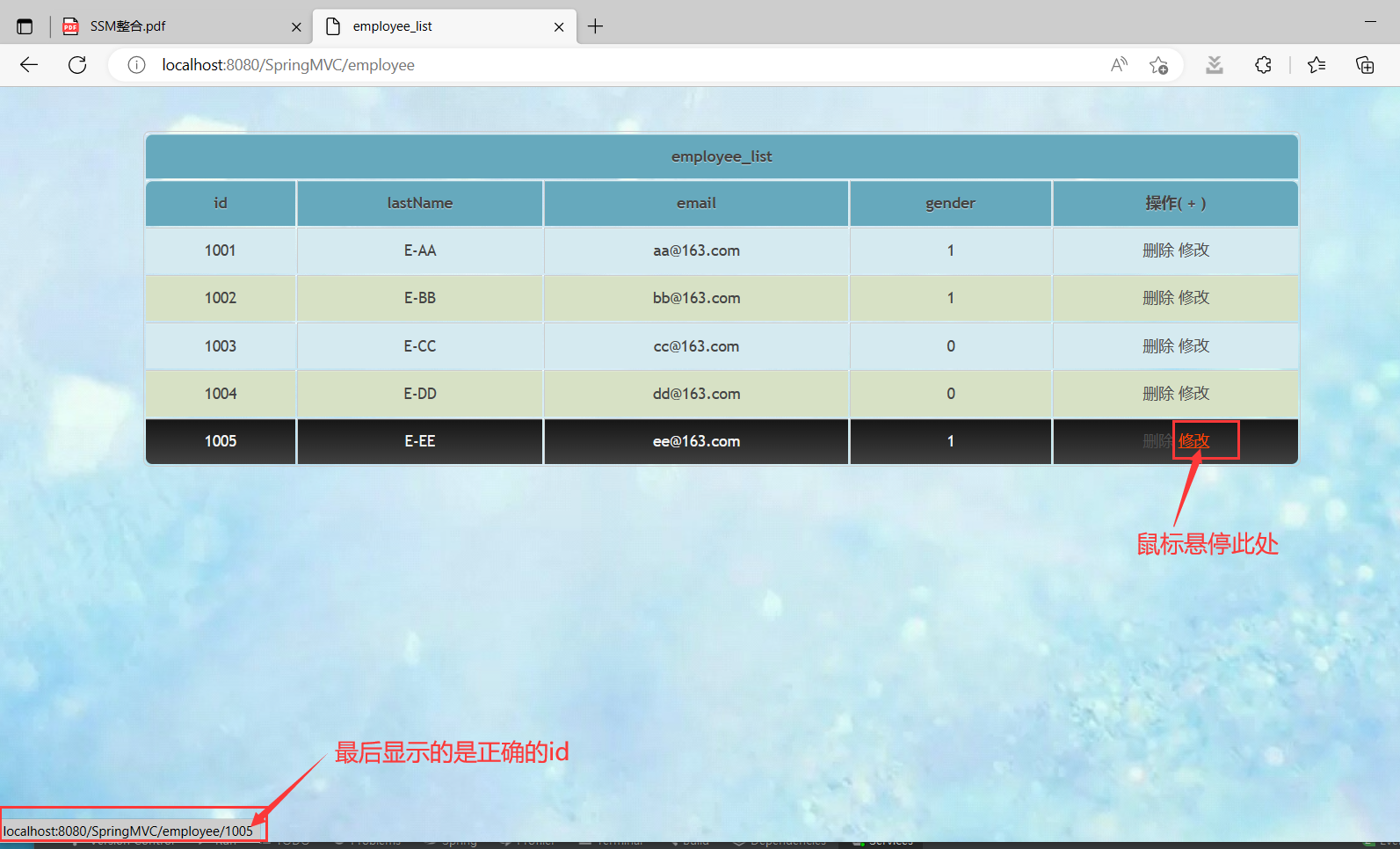Image resolution: width=1400 pixels, height=849 pixels.
Task: Open the Downloads toolbar icon
Action: click(x=1215, y=65)
